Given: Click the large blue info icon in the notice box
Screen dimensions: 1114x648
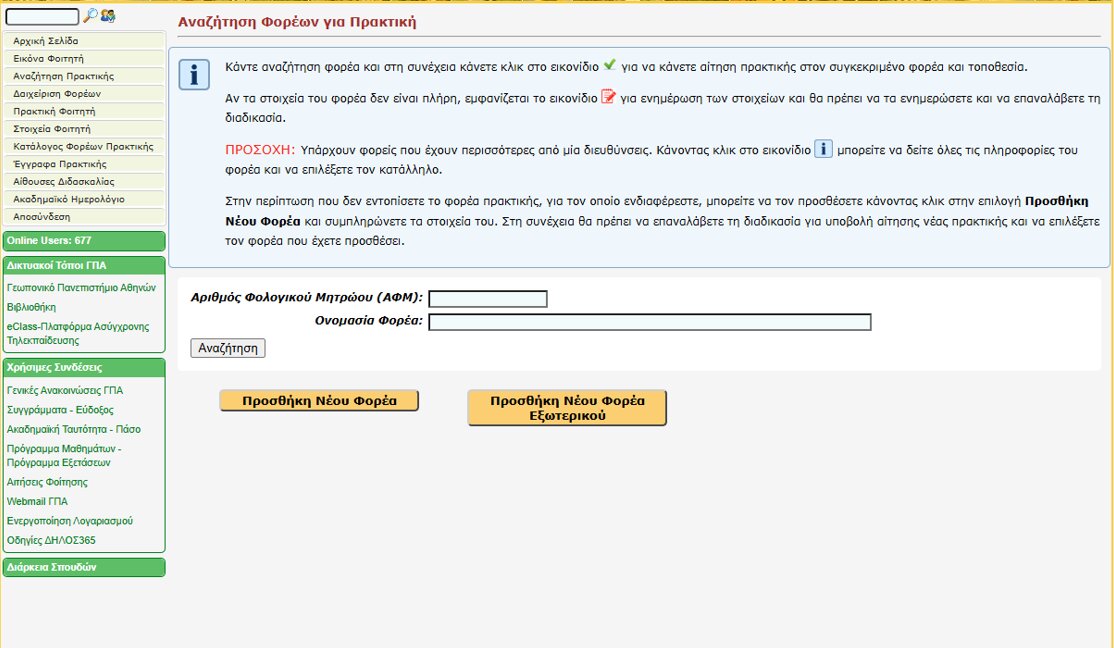Looking at the screenshot, I should click(194, 75).
